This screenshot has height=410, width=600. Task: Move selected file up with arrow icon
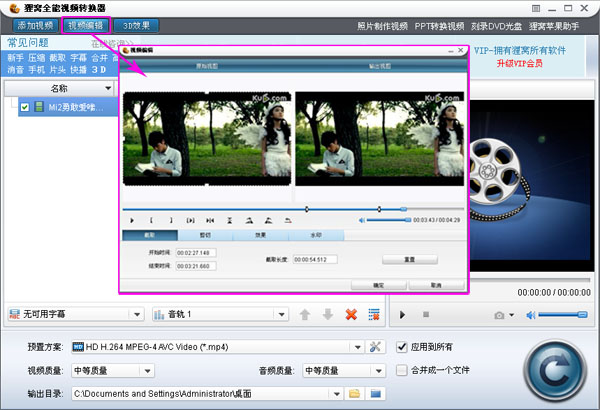306,315
